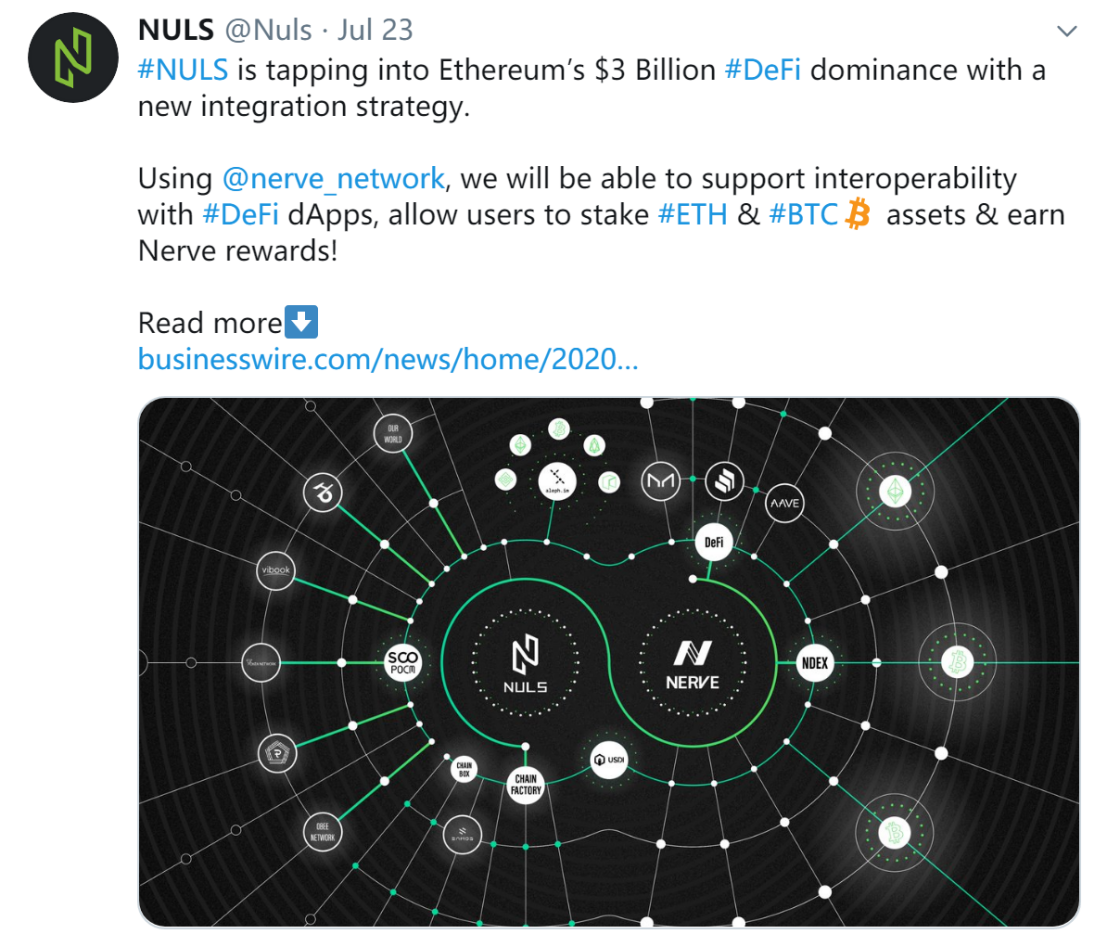The width and height of the screenshot is (1107, 934).
Task: Click the AAVE node icon
Action: coord(784,503)
